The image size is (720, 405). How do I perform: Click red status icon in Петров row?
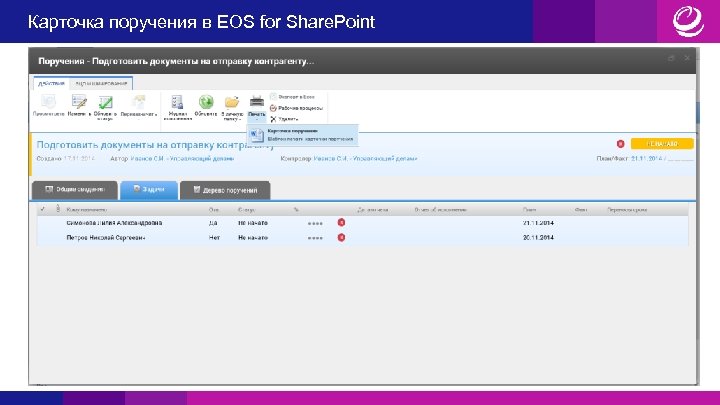[x=341, y=237]
